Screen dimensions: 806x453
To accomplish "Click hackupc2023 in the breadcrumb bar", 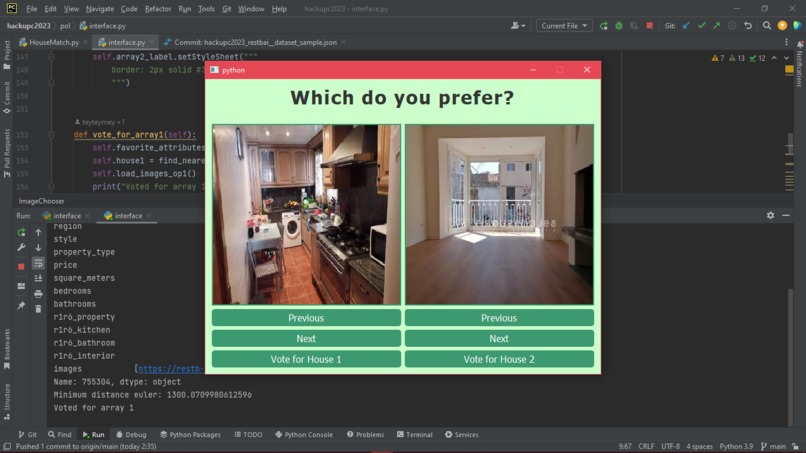I will point(29,26).
